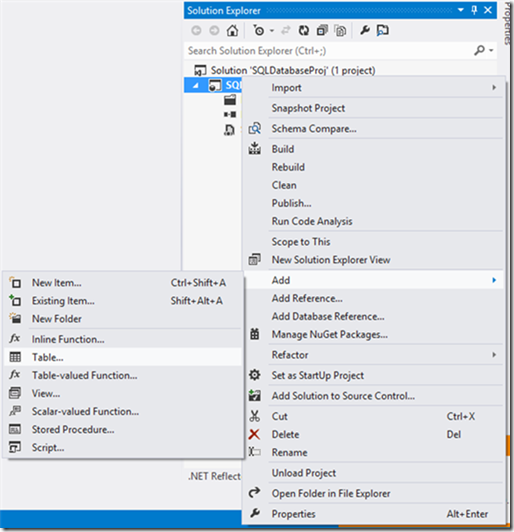Open the Add submenu entry
Image resolution: width=514 pixels, height=532 pixels.
click(374, 280)
